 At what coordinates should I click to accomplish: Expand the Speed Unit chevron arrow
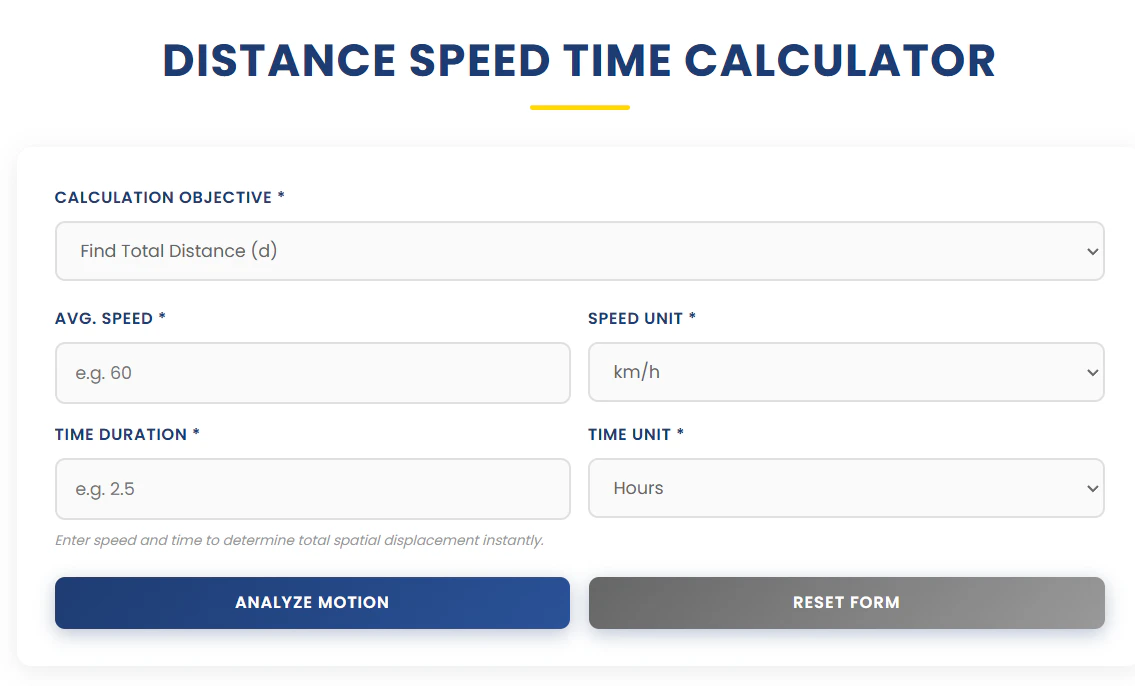(1093, 372)
